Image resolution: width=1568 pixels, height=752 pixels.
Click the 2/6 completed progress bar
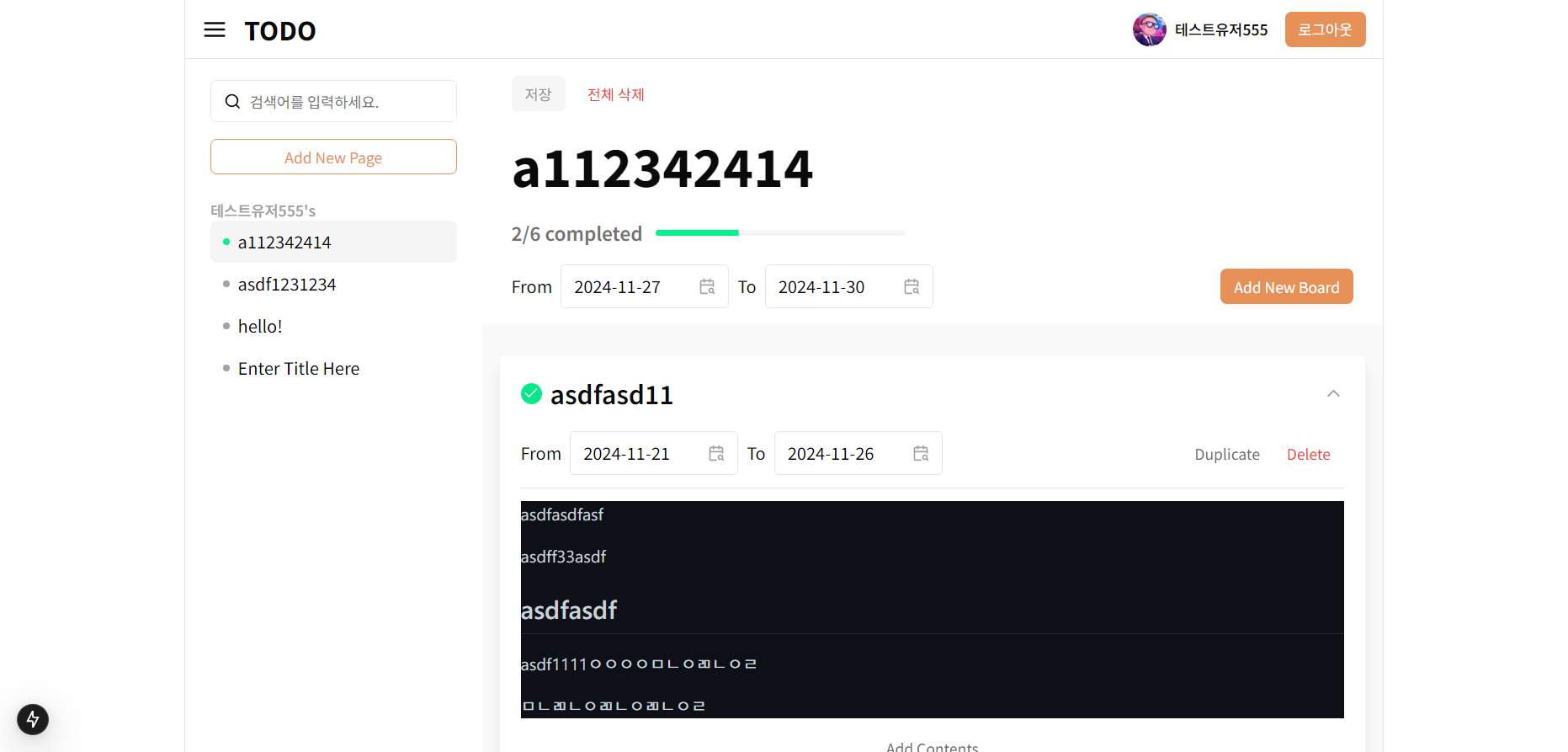[780, 232]
